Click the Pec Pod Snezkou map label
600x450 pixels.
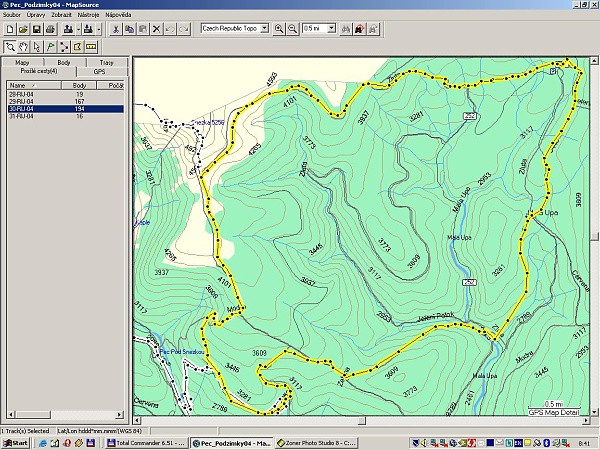(x=184, y=352)
